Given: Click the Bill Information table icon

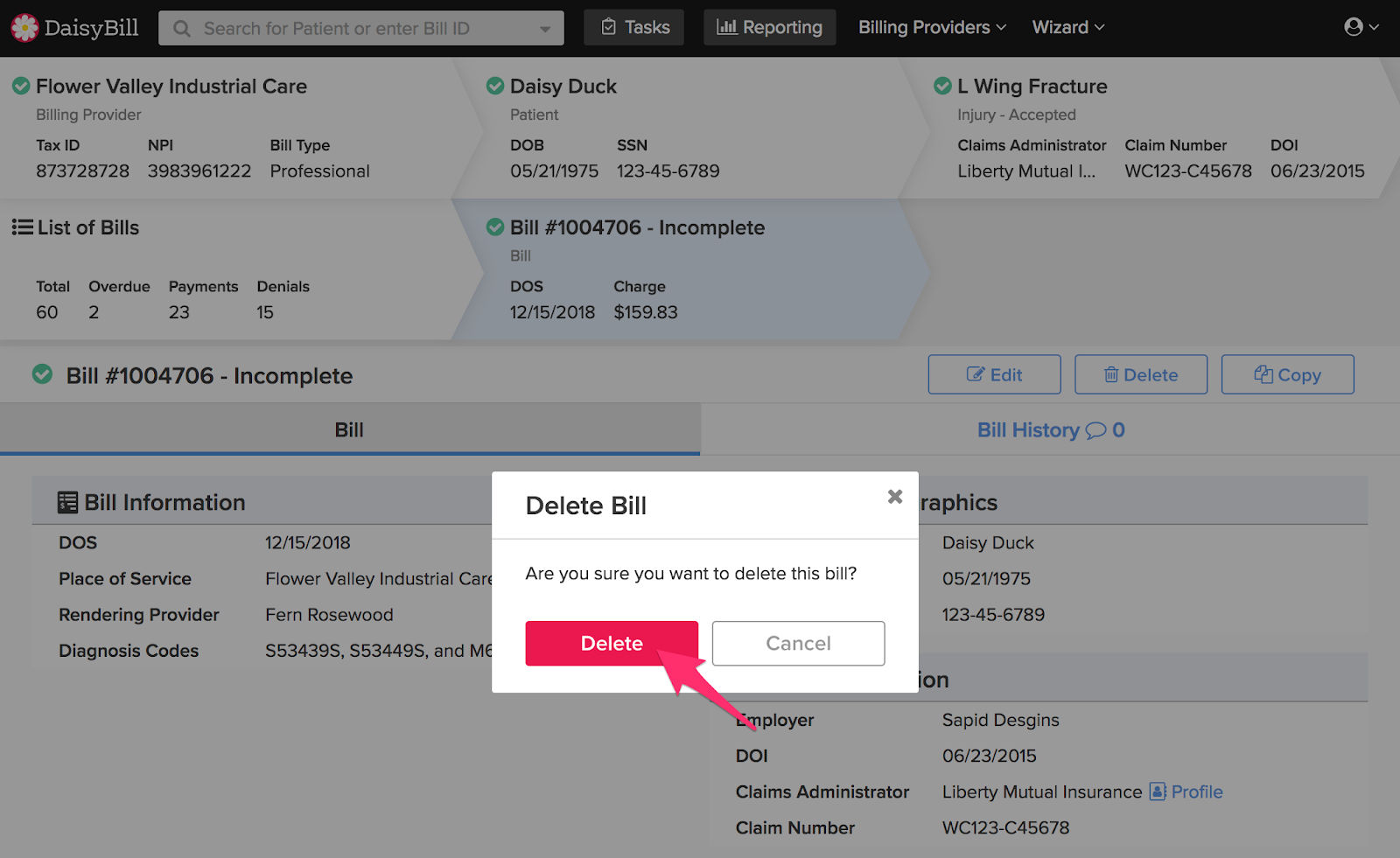Looking at the screenshot, I should [x=67, y=502].
